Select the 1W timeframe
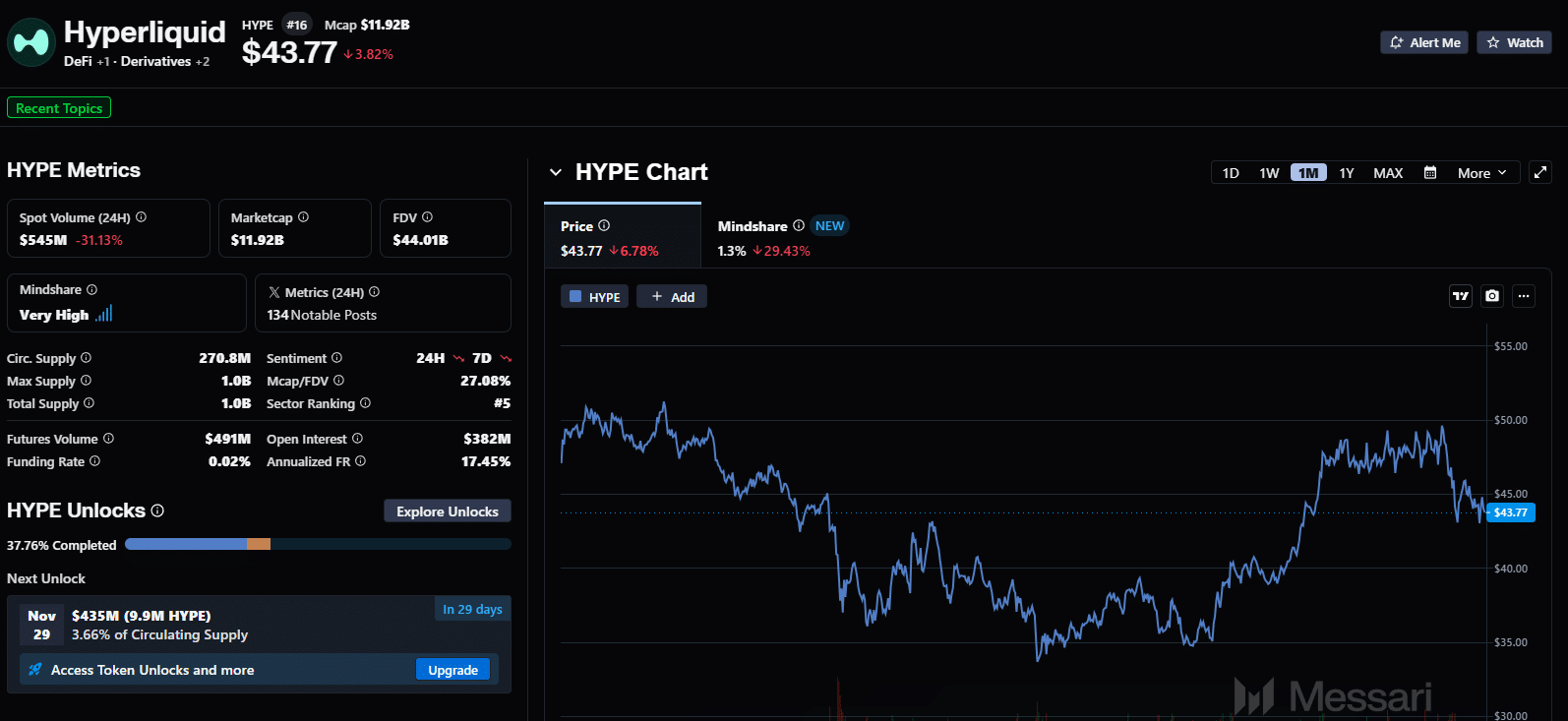 [1269, 173]
